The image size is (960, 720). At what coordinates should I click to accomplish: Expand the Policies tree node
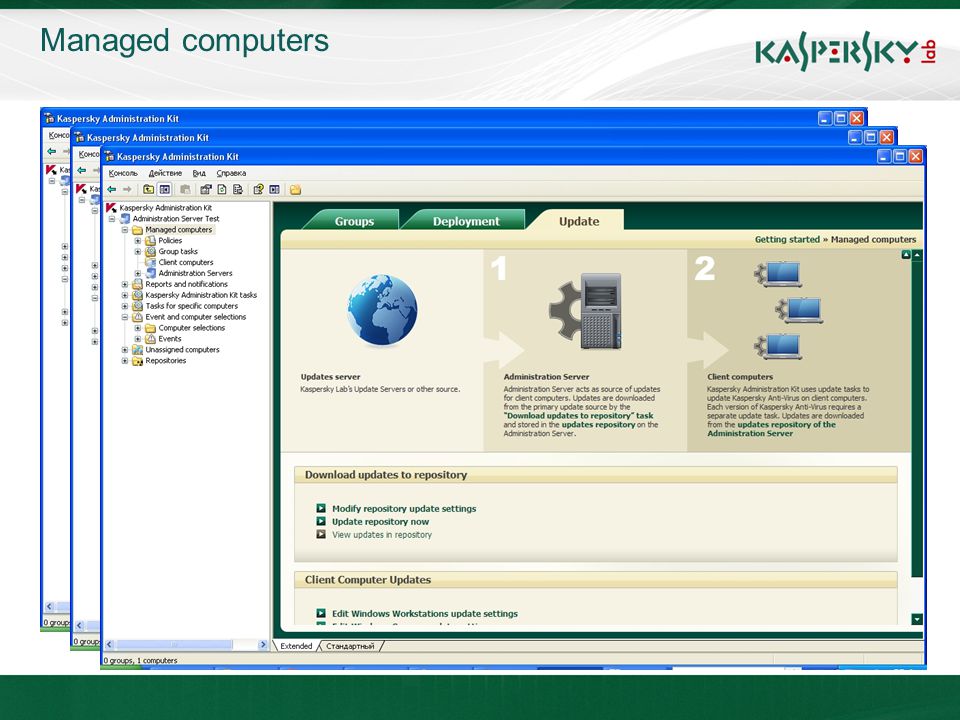coord(138,241)
